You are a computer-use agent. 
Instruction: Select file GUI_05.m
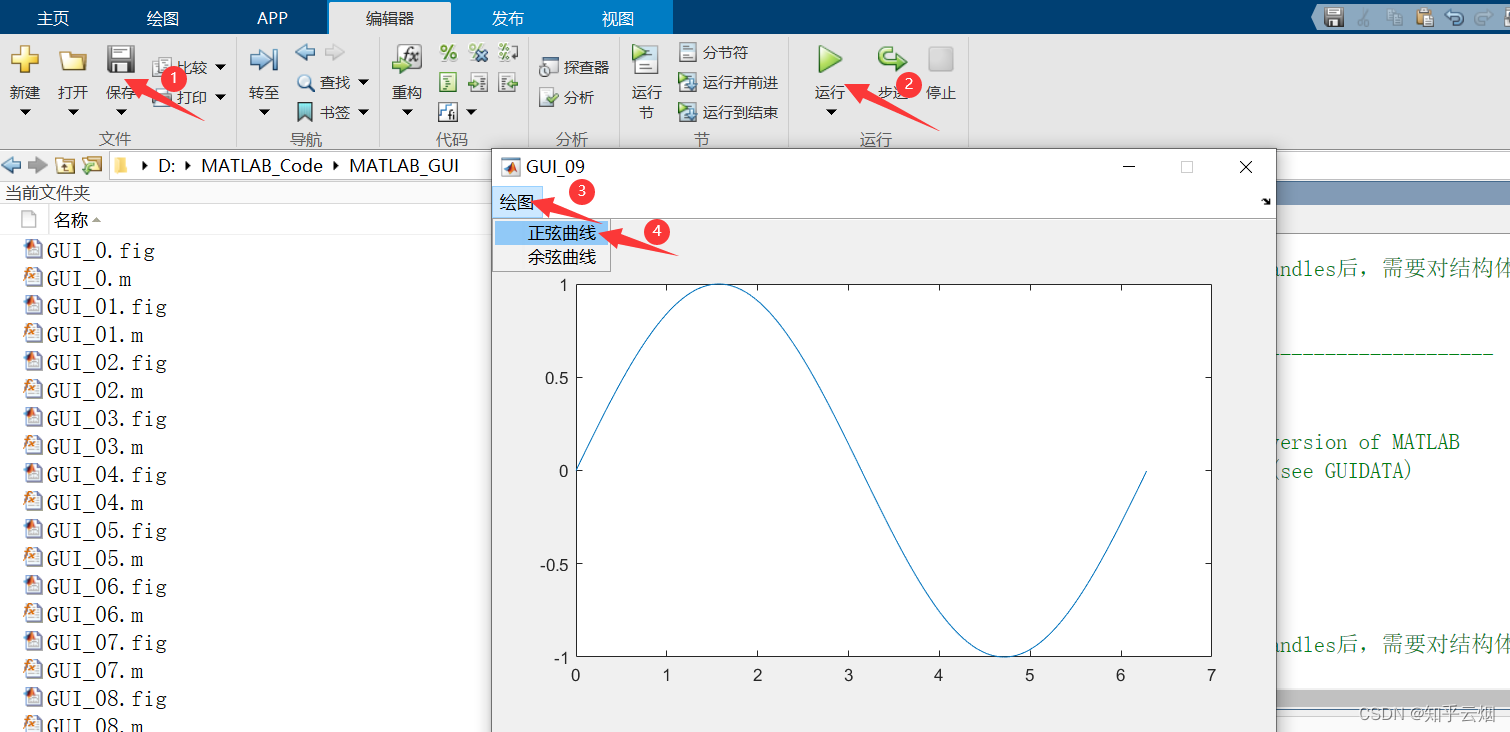coord(95,559)
